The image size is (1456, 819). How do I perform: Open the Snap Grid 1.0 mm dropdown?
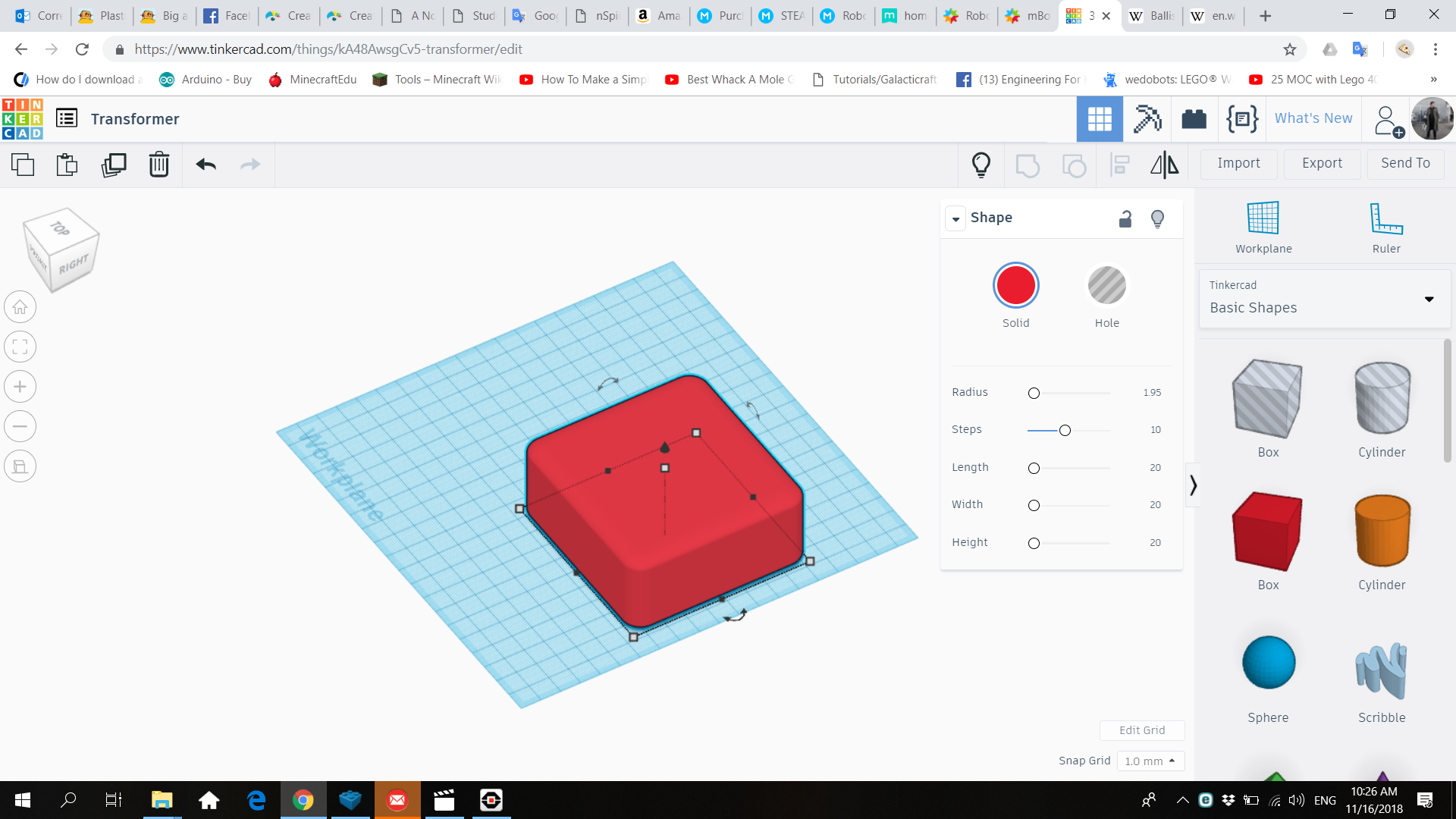point(1150,761)
